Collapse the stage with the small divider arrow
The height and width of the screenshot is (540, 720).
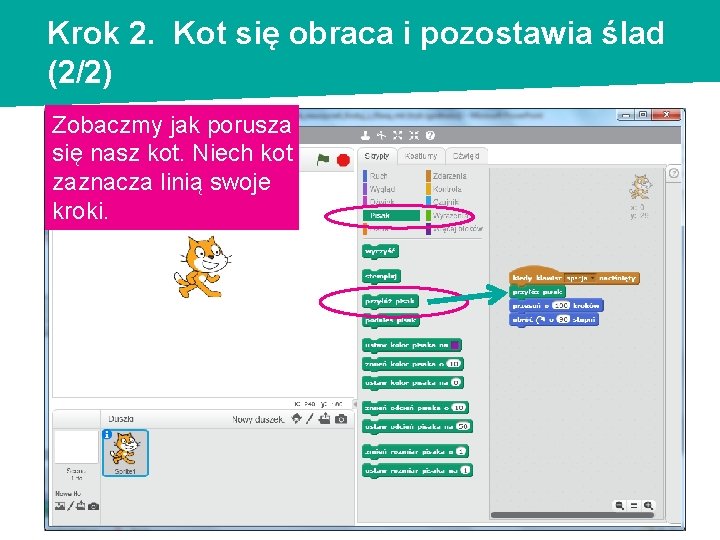pos(354,404)
